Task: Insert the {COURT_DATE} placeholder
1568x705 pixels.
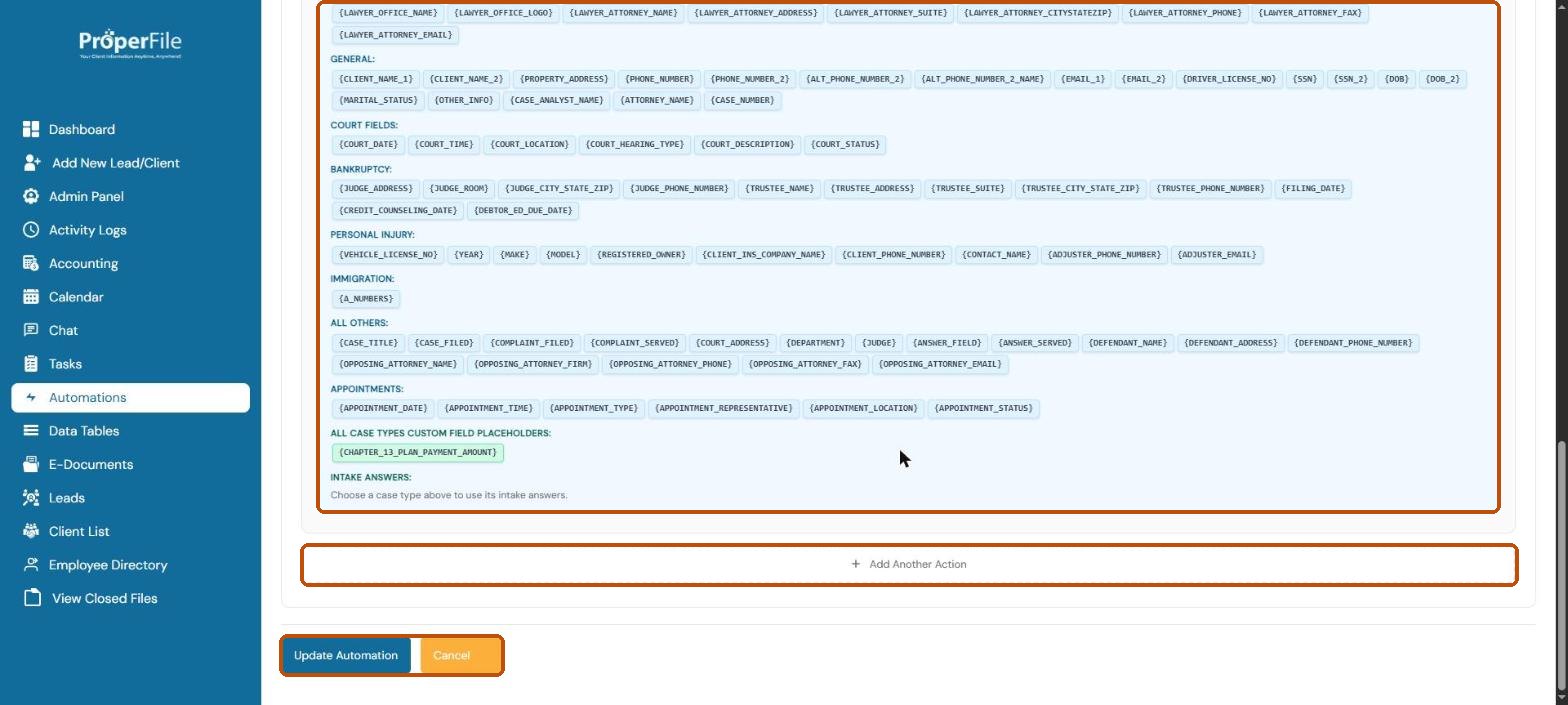Action: (368, 145)
